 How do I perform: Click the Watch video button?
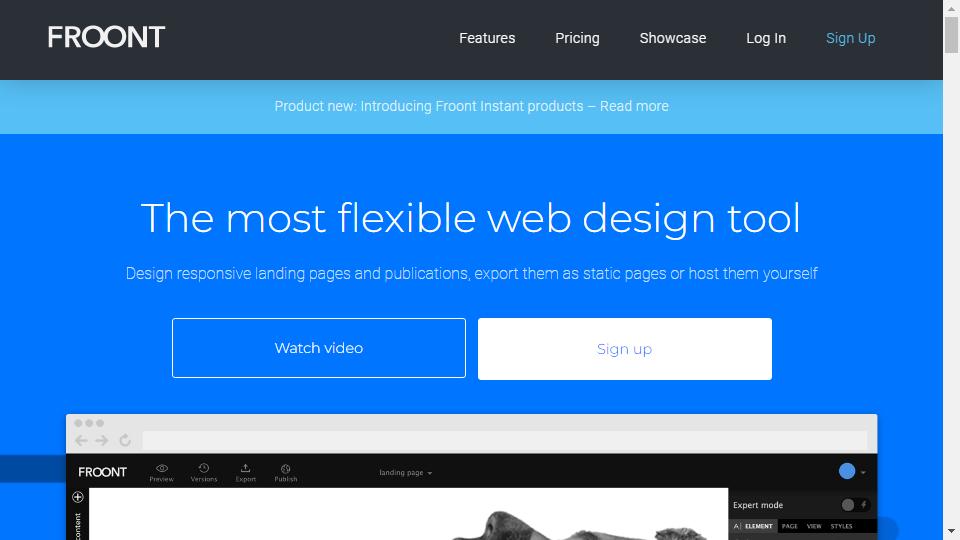[319, 348]
